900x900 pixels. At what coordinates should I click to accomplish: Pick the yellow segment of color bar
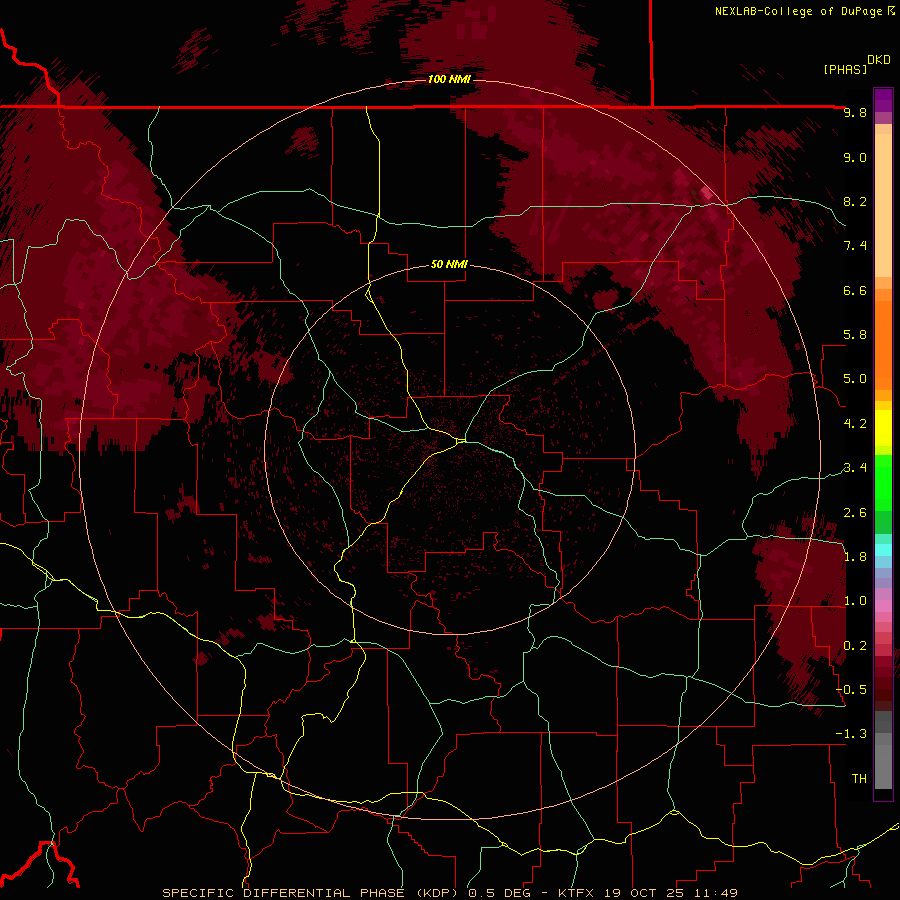coord(883,428)
